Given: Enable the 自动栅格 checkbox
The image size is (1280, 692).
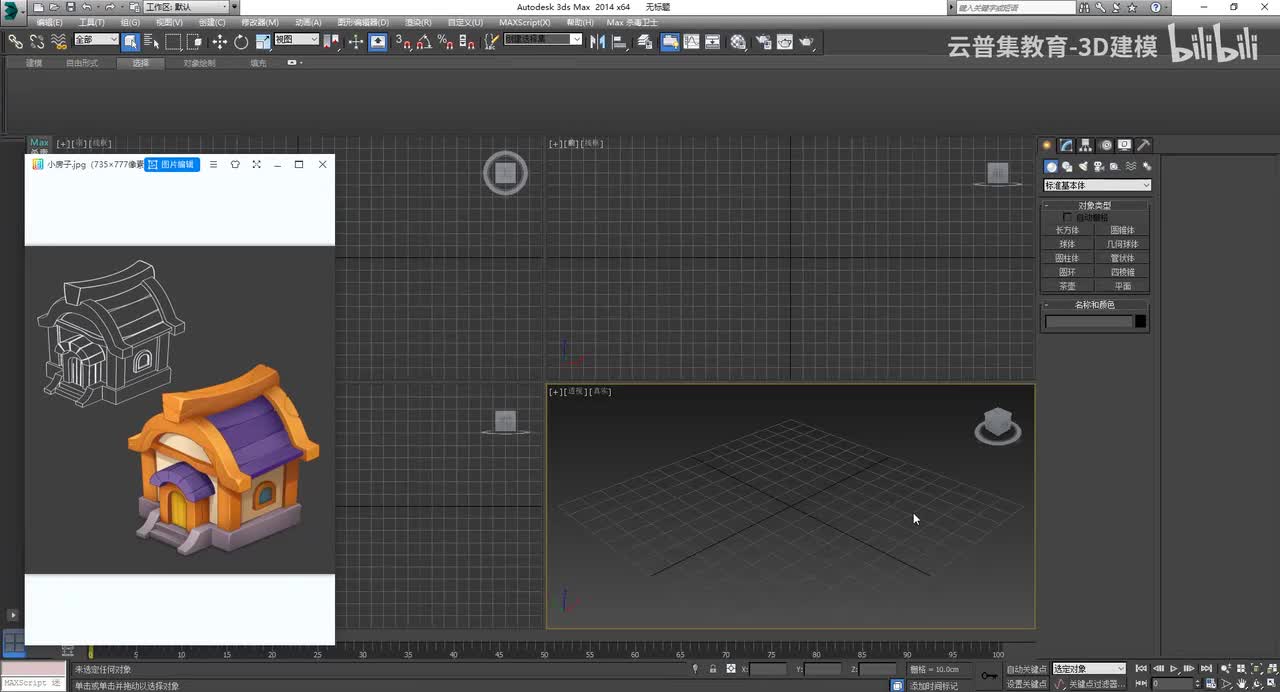Looking at the screenshot, I should click(x=1067, y=217).
